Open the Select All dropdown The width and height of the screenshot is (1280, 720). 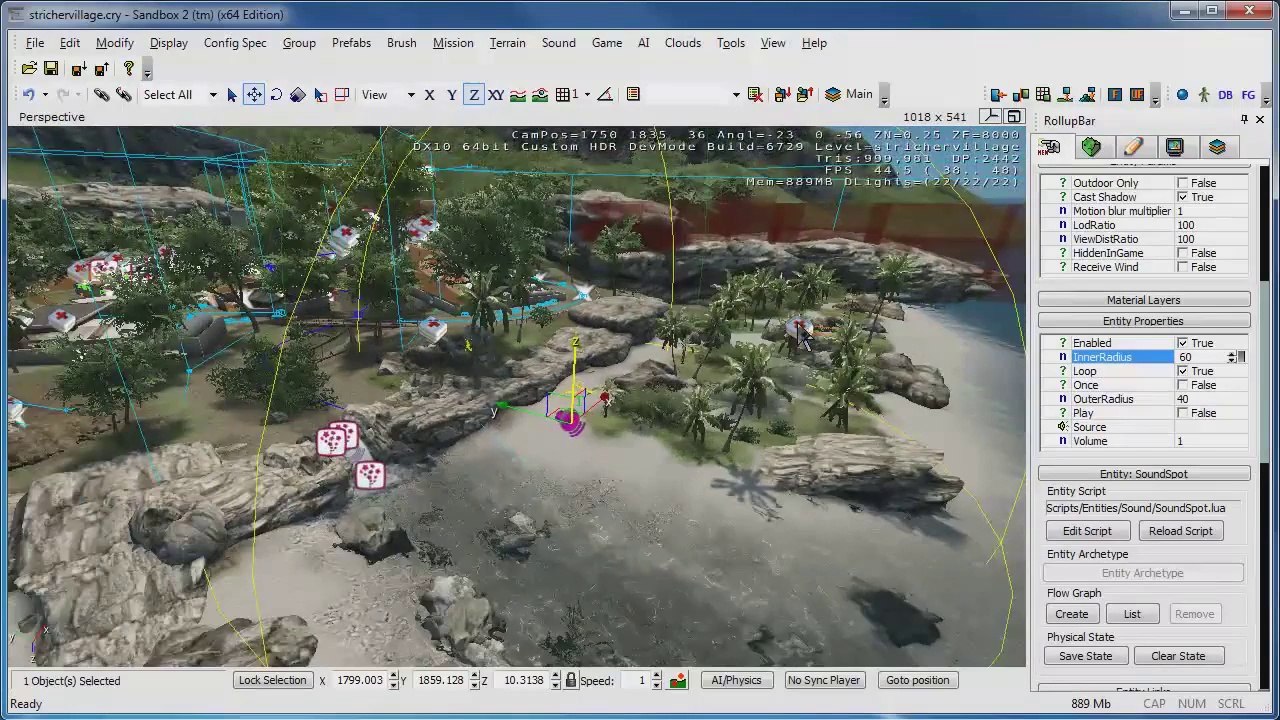[212, 95]
